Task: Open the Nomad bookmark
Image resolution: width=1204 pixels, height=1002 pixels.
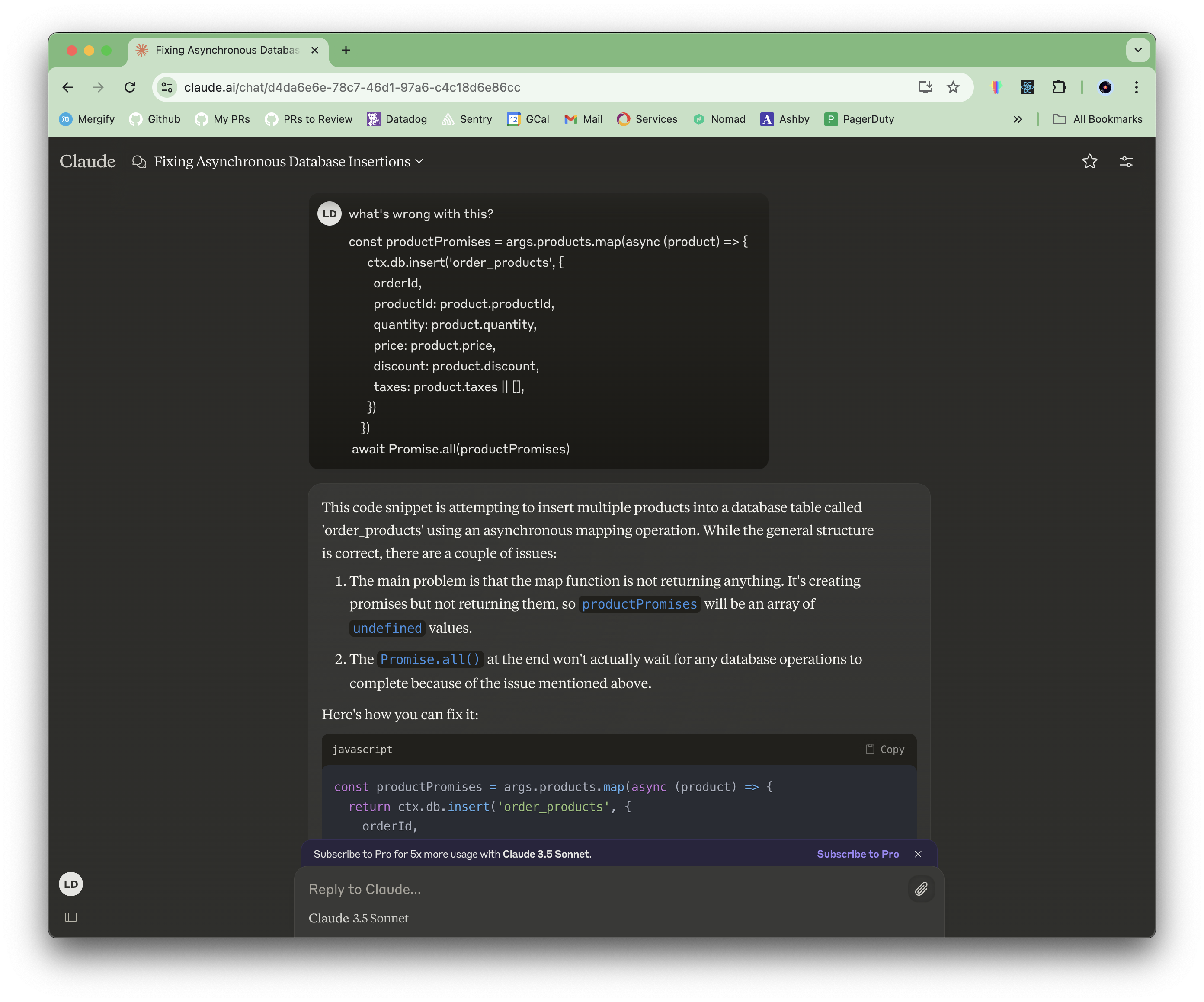Action: tap(719, 119)
